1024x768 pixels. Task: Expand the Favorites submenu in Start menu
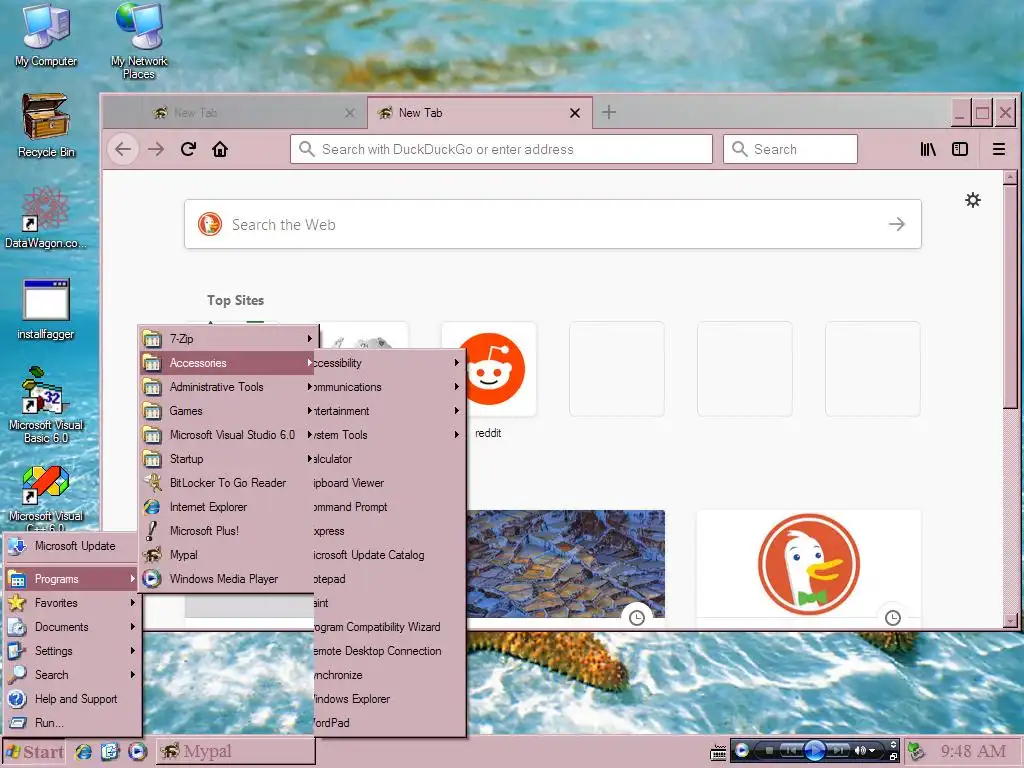tap(72, 603)
